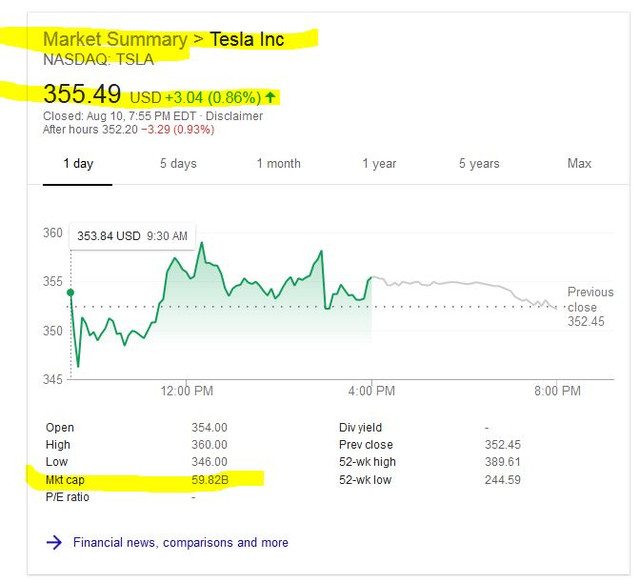Click the green dot marker on the chart
Screen dimensions: 640x585
click(70, 293)
